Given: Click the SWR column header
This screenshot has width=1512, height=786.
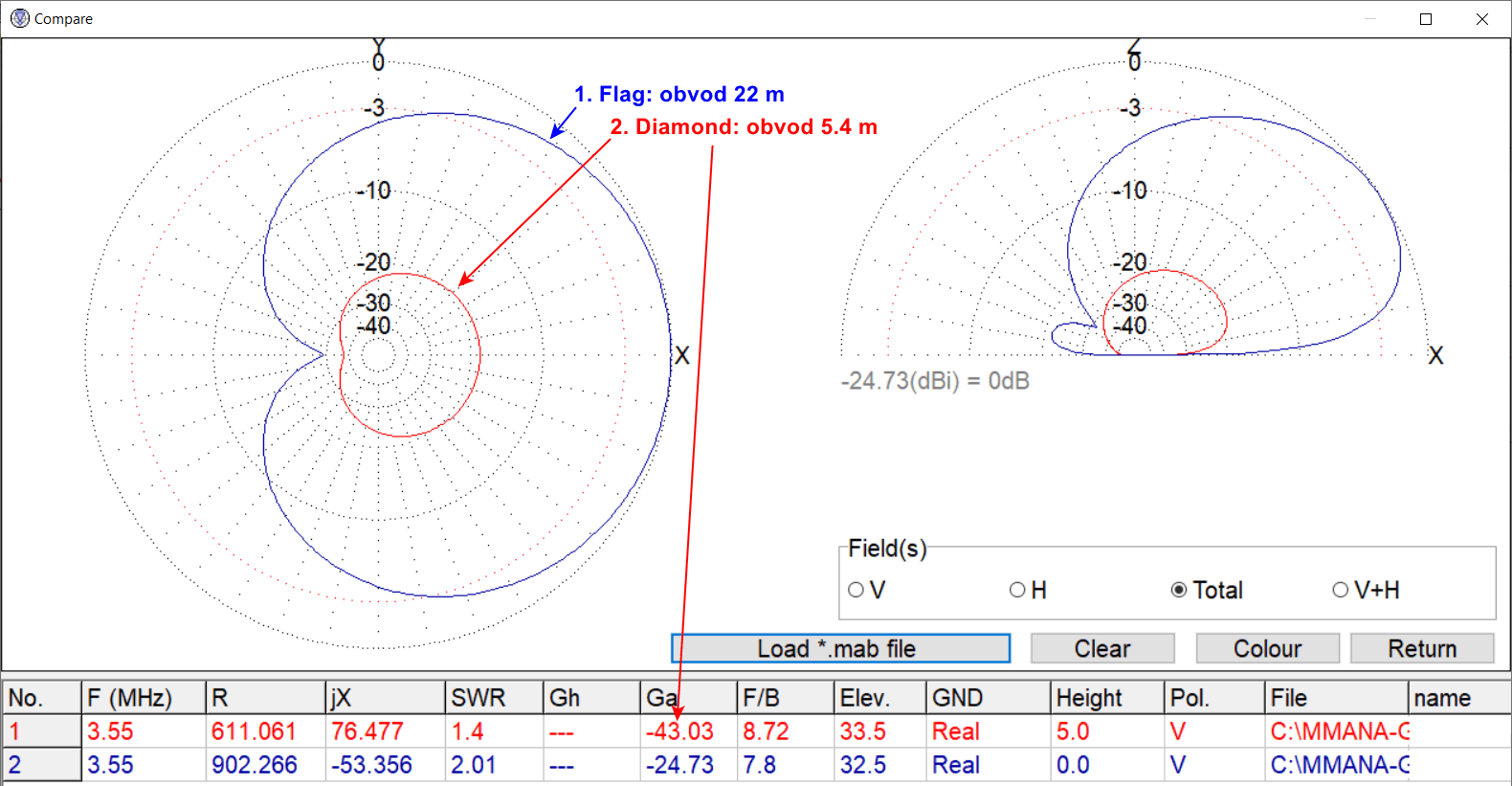Looking at the screenshot, I should click(493, 698).
